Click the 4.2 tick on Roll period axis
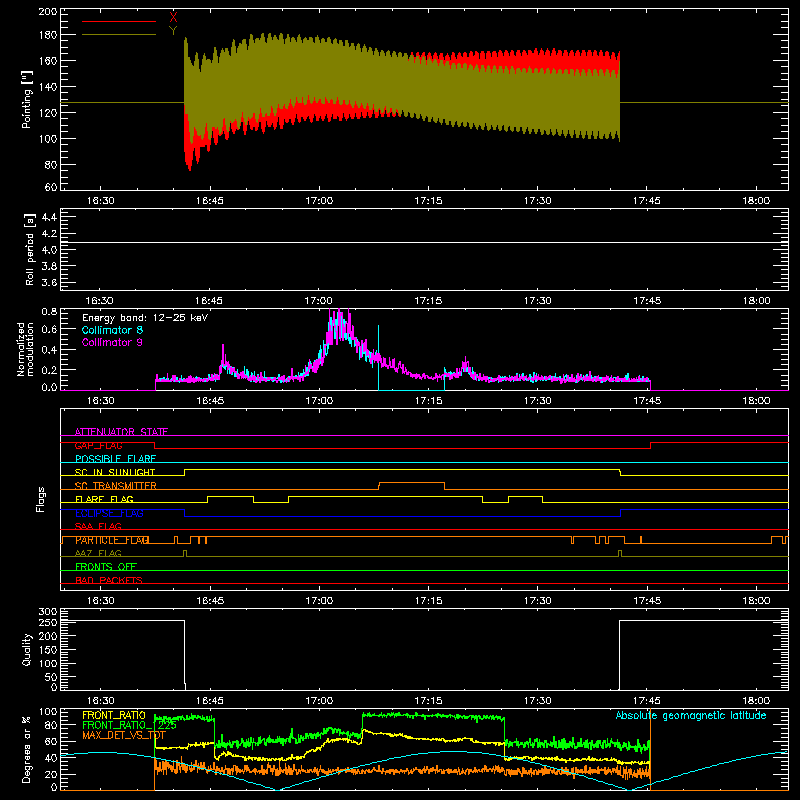This screenshot has width=800, height=800. (x=49, y=234)
